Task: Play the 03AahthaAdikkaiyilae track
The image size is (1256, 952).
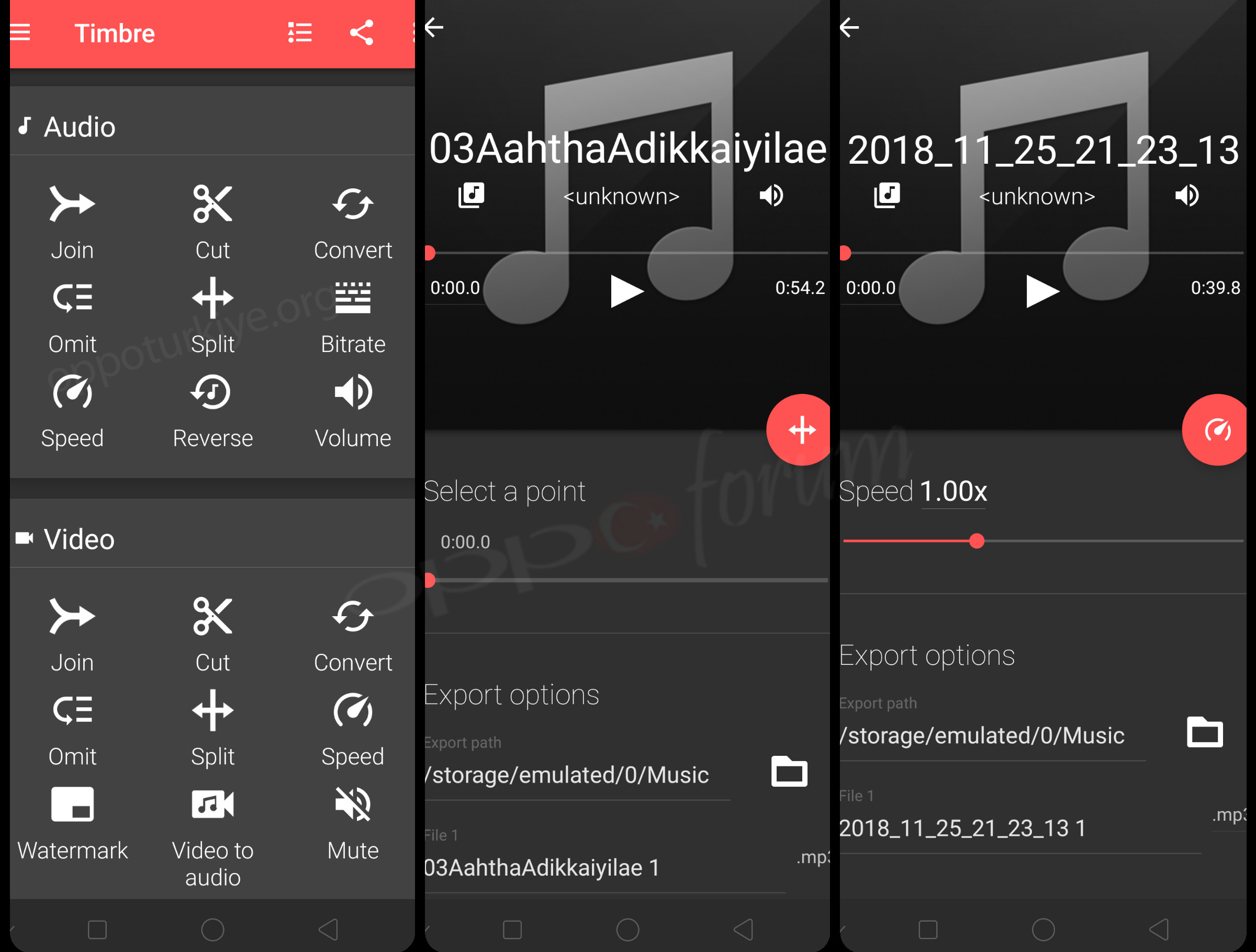Action: click(626, 291)
